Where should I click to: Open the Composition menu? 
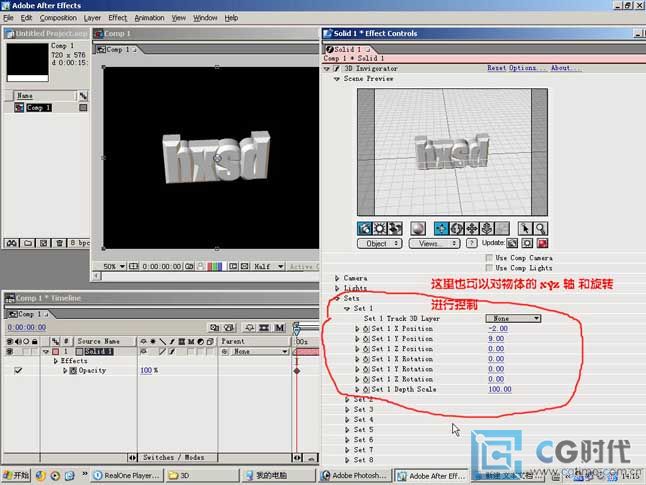coord(58,18)
